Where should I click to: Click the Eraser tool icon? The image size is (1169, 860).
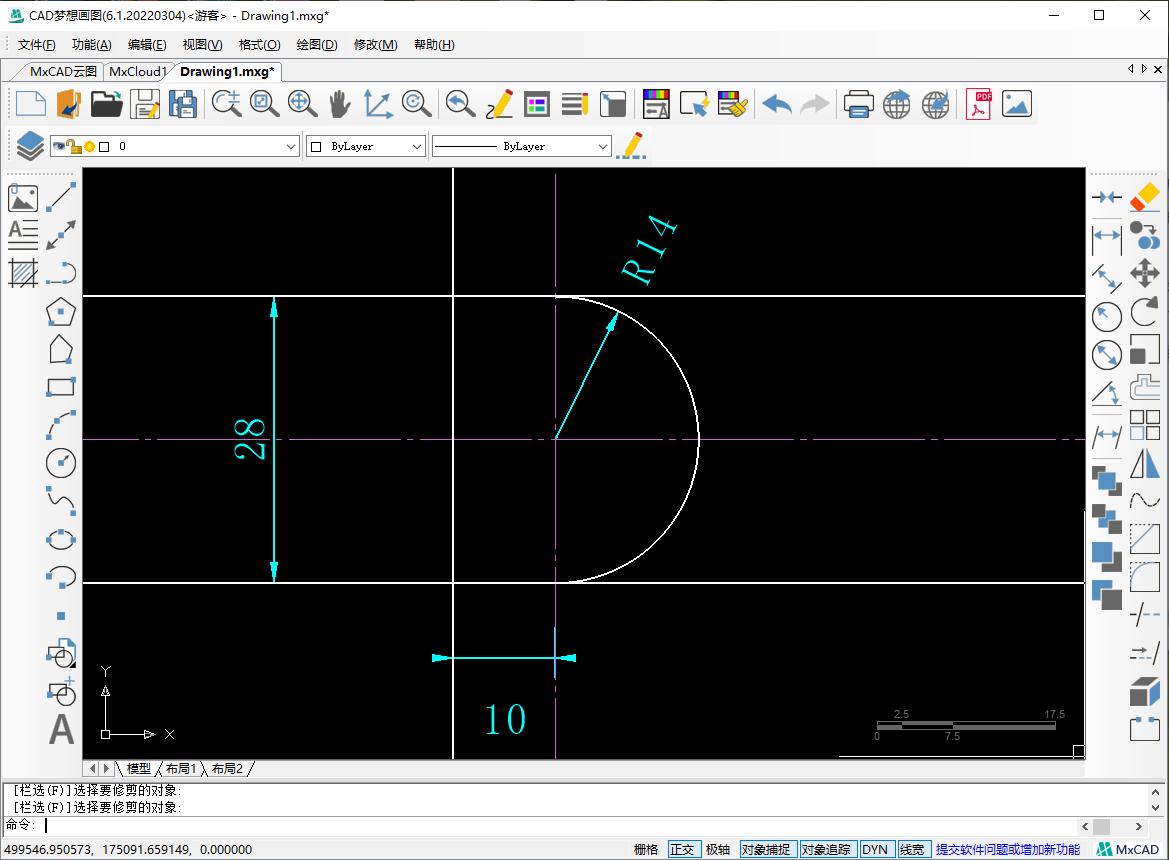pyautogui.click(x=1144, y=197)
